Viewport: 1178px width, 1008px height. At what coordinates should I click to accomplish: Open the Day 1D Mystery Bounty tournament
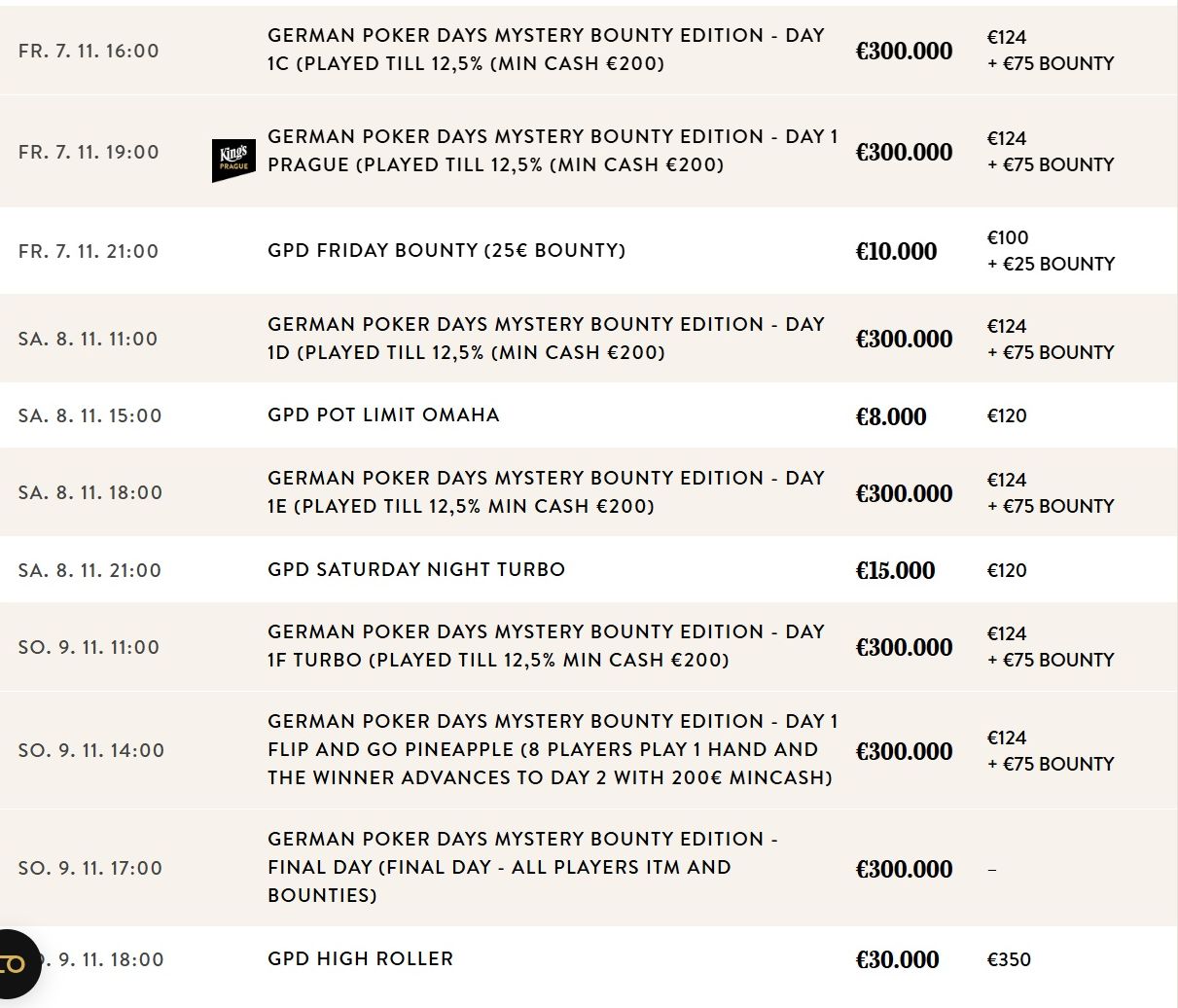coord(546,339)
